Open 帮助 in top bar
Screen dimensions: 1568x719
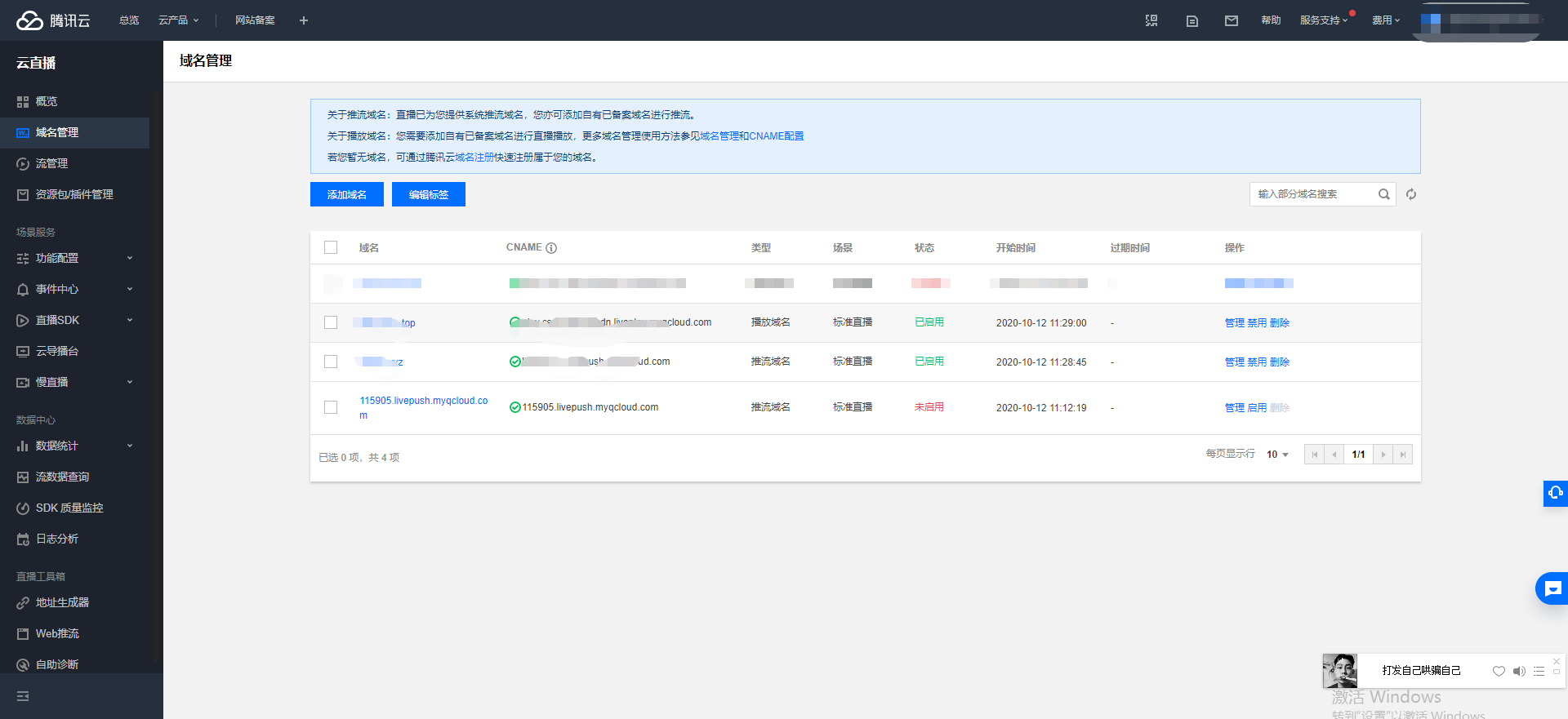(1271, 20)
